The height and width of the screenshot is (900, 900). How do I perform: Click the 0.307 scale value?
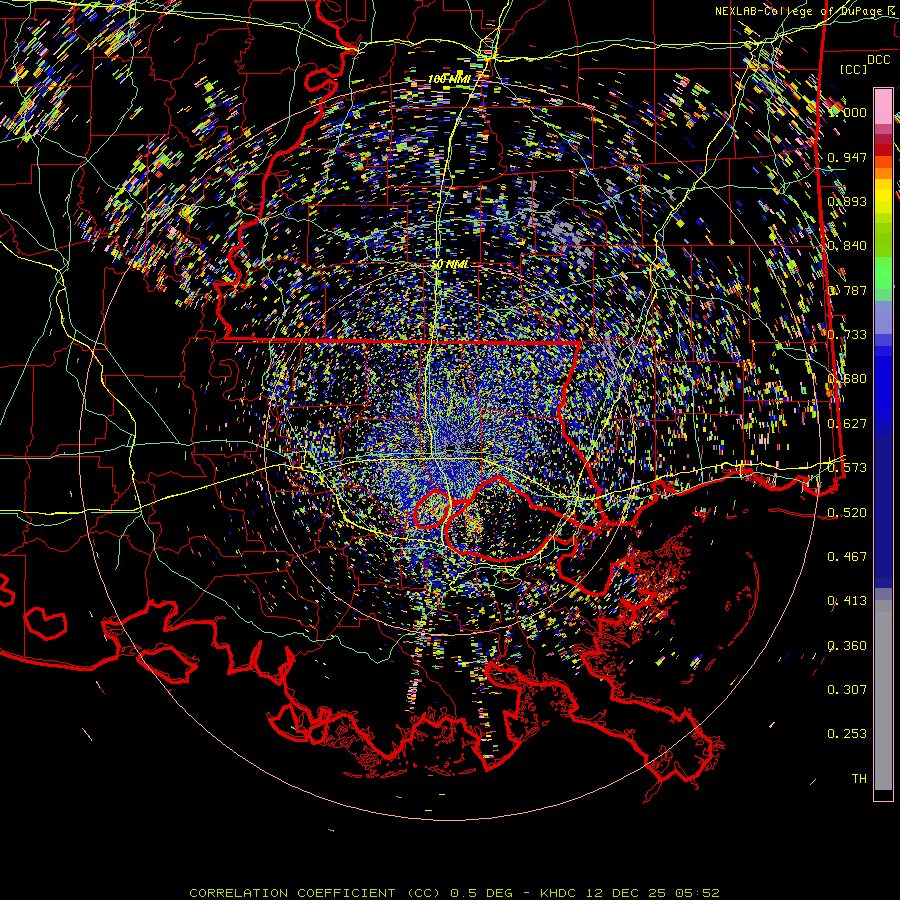[847, 690]
